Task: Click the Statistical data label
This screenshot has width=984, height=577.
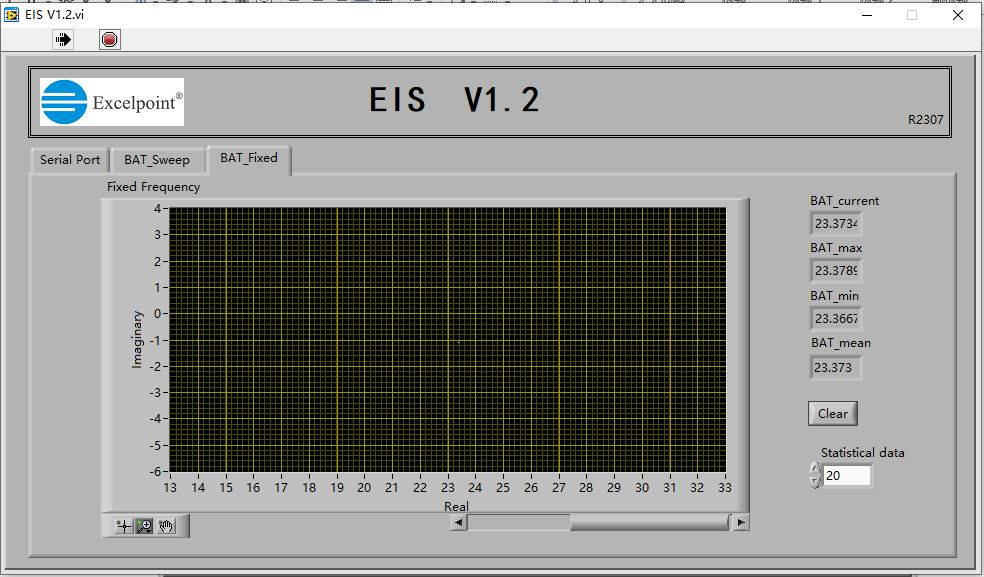Action: [862, 453]
